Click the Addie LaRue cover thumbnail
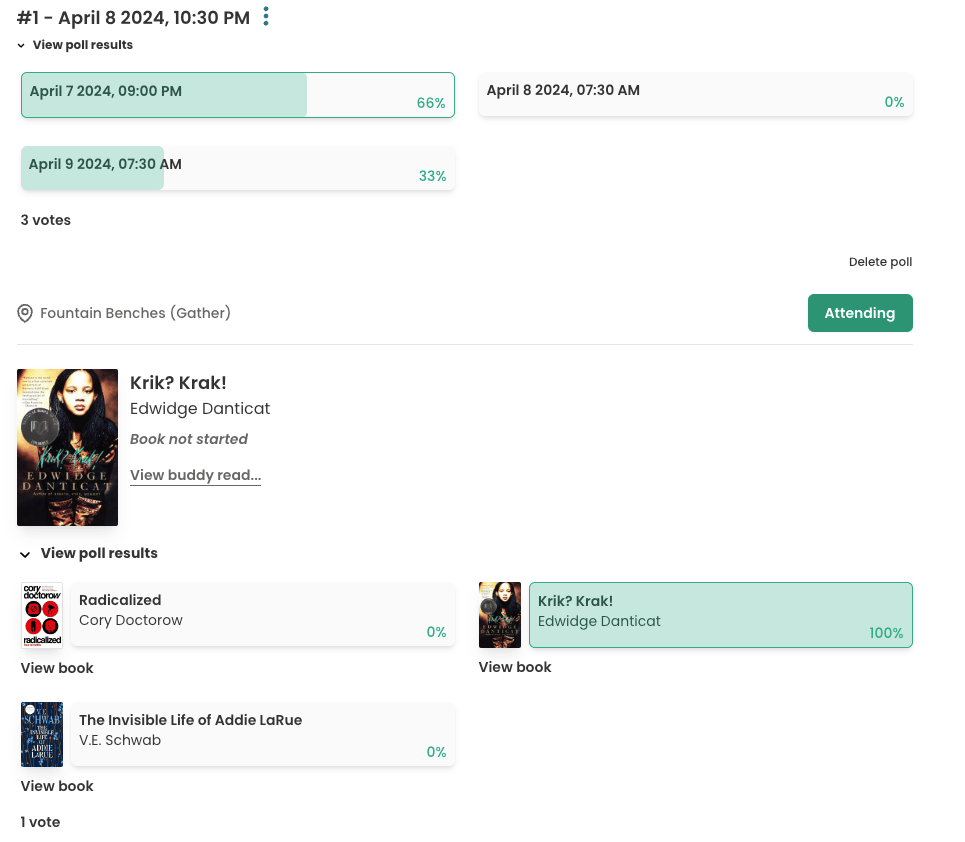The height and width of the screenshot is (842, 965). (x=42, y=734)
